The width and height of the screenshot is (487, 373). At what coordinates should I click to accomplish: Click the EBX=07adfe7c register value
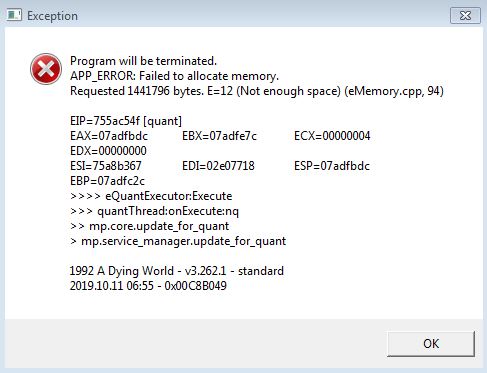click(x=219, y=136)
